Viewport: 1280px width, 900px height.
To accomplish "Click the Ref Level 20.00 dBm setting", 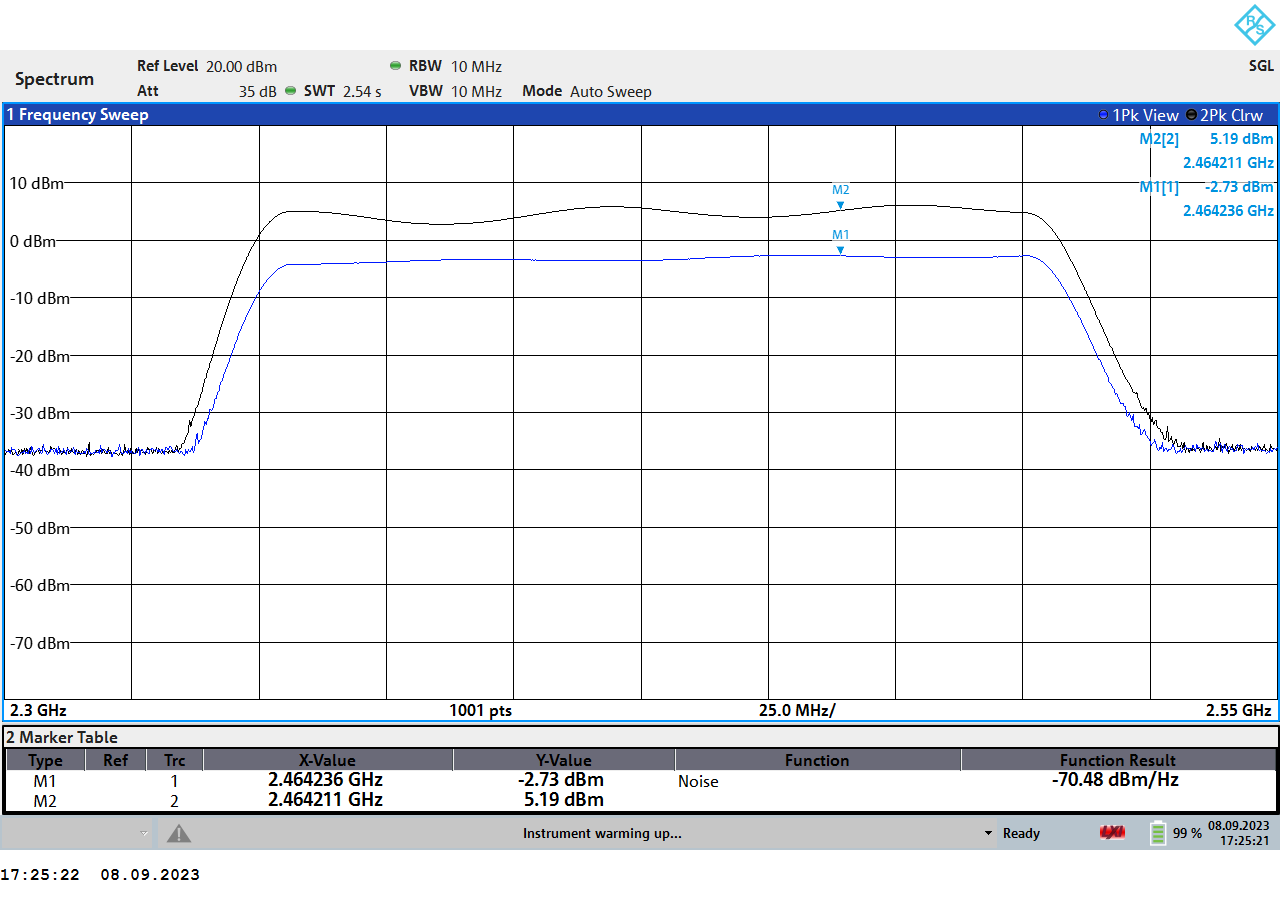I will click(207, 66).
